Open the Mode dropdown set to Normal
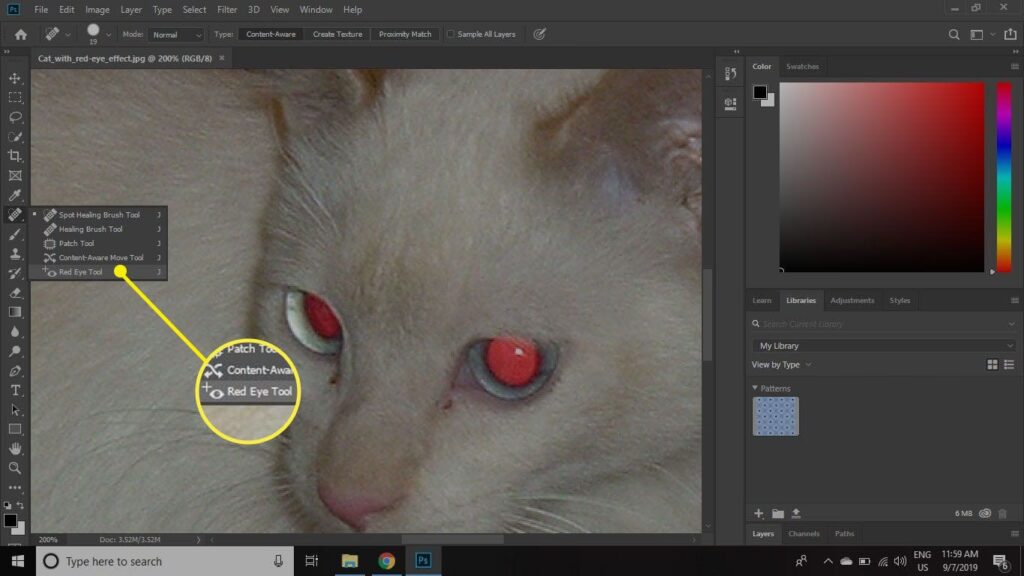1024x576 pixels. (176, 34)
